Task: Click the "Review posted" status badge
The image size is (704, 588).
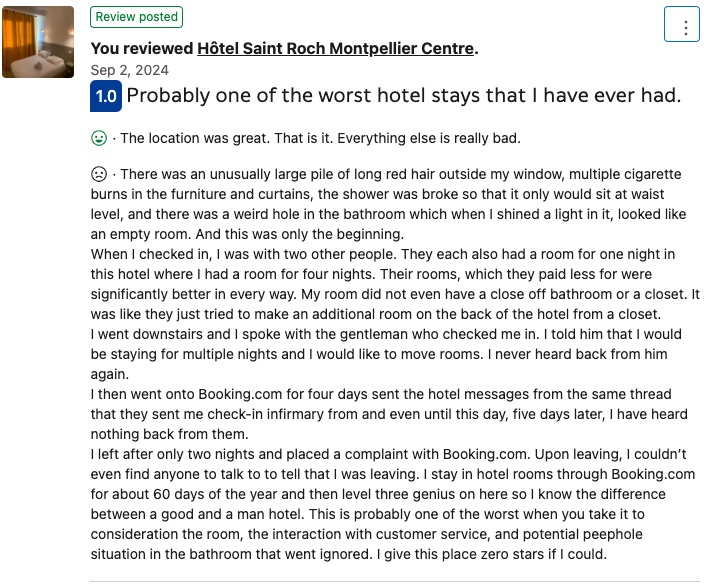Action: click(136, 17)
